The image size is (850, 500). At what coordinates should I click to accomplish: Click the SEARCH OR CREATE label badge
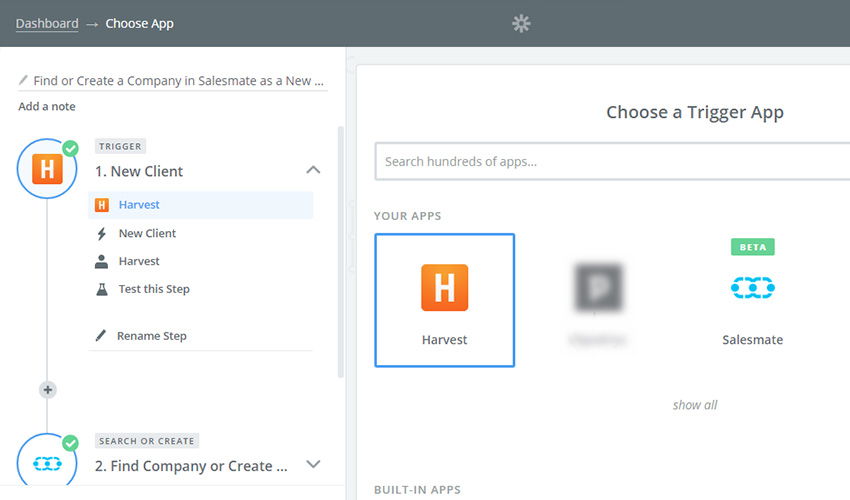[146, 441]
